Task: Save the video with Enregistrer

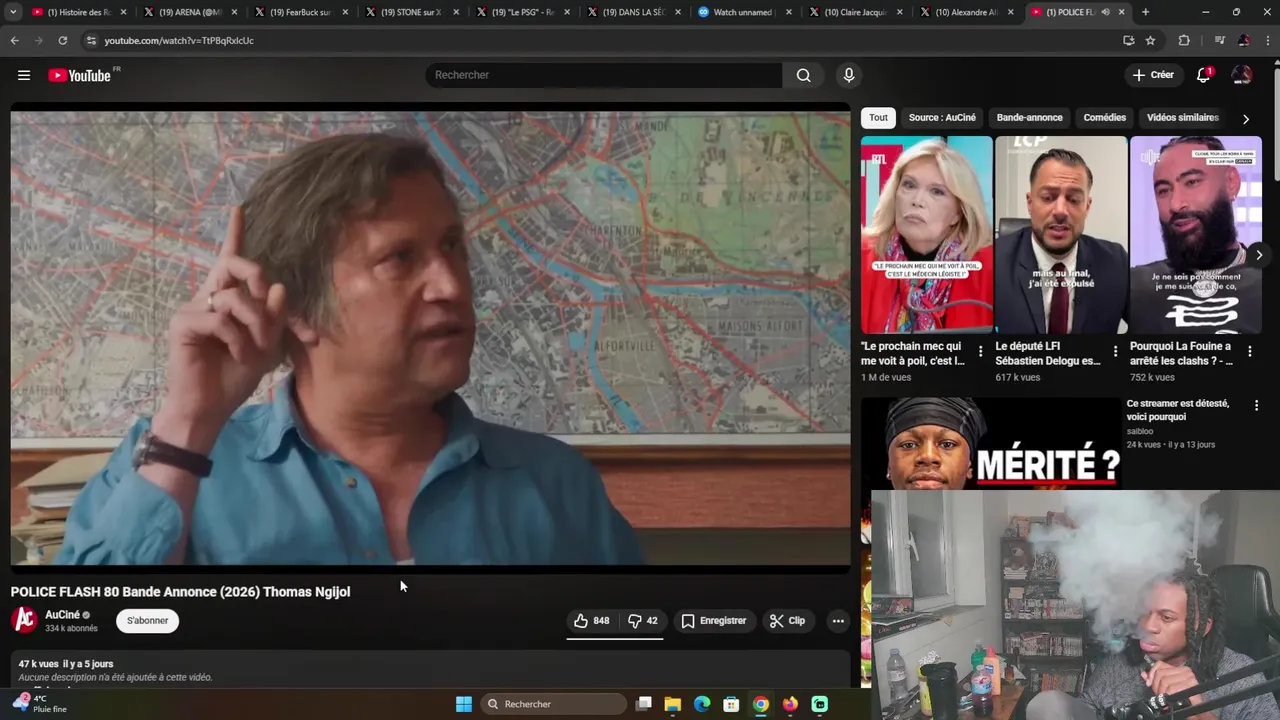Action: (714, 621)
